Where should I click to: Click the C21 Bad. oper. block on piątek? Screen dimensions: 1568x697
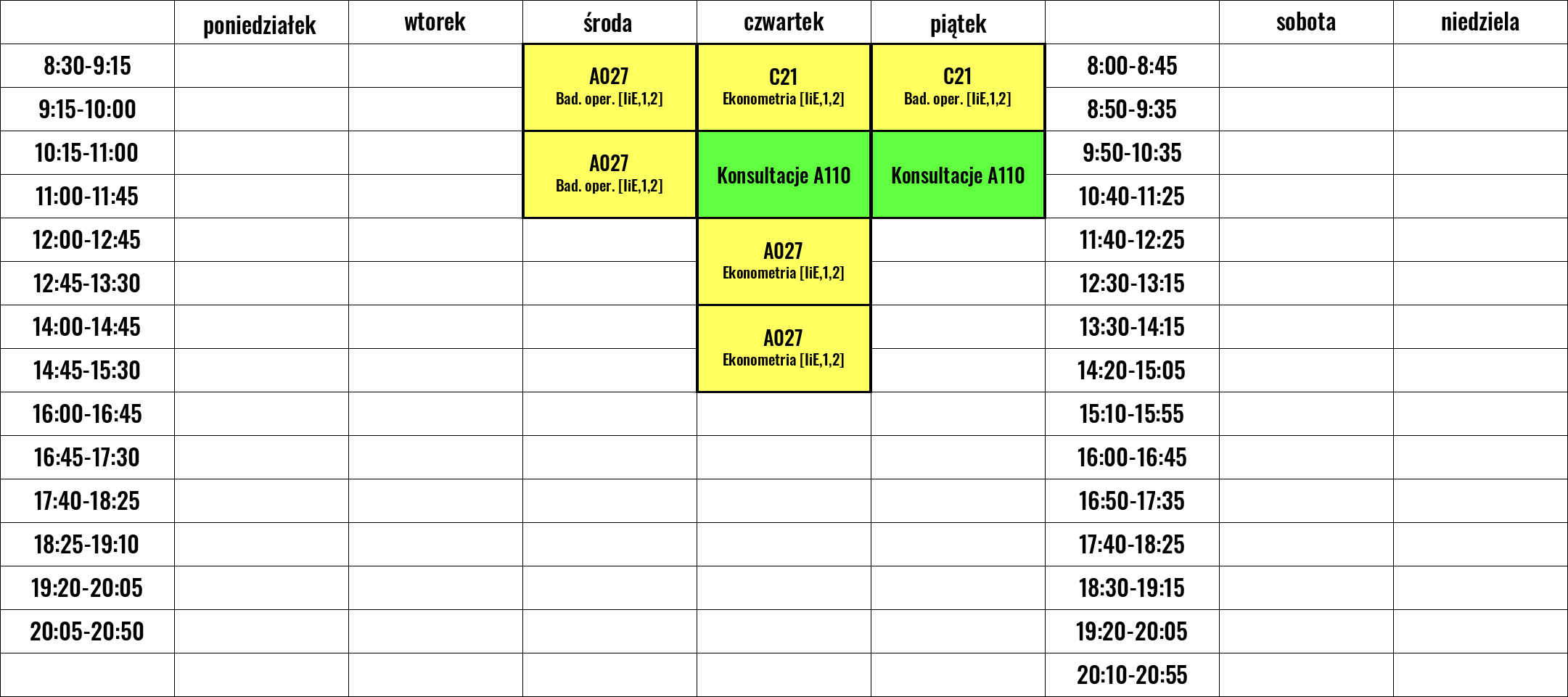958,88
